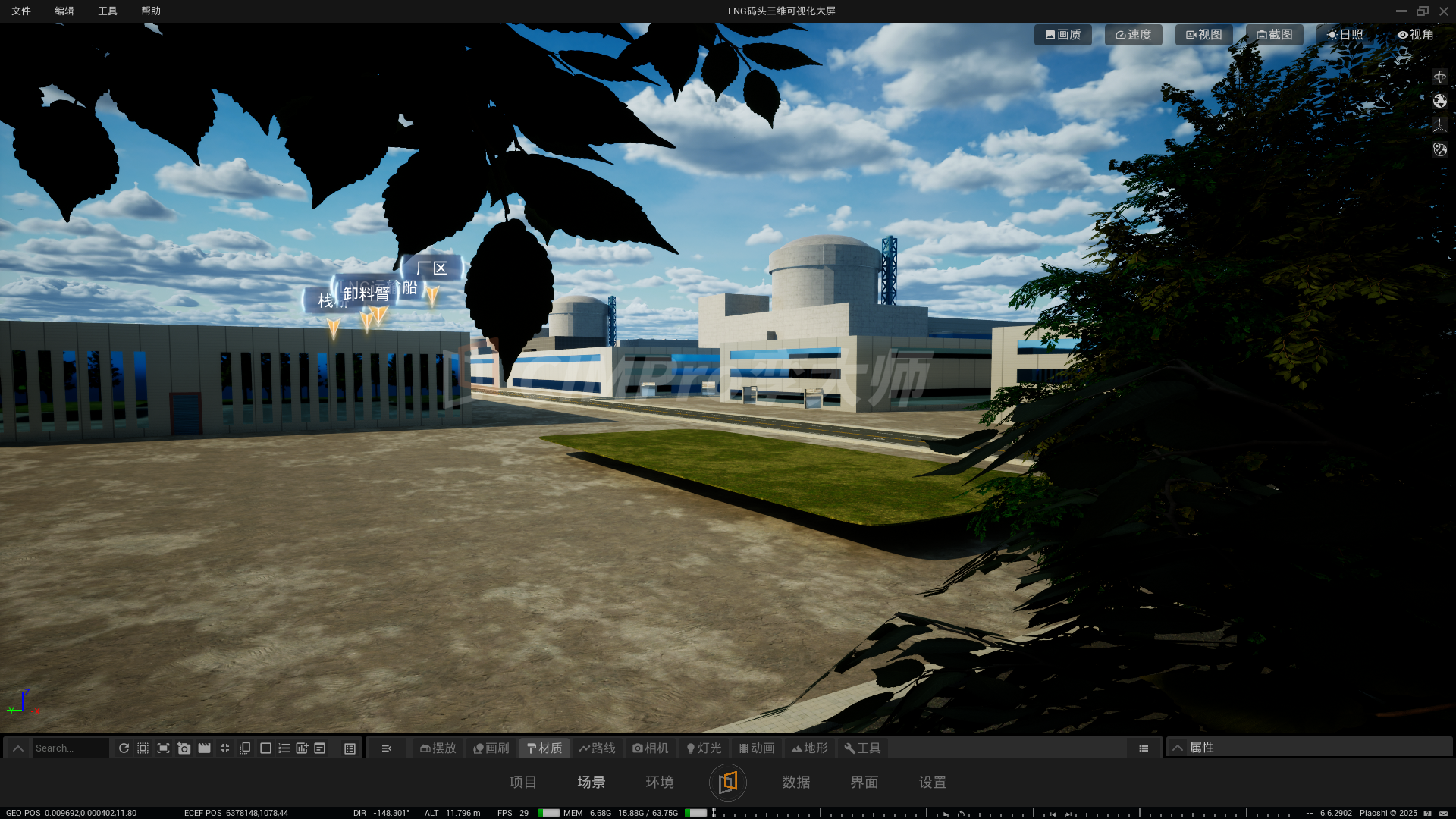Image resolution: width=1456 pixels, height=819 pixels.
Task: Click the 截图 screenshot button
Action: [x=1274, y=35]
